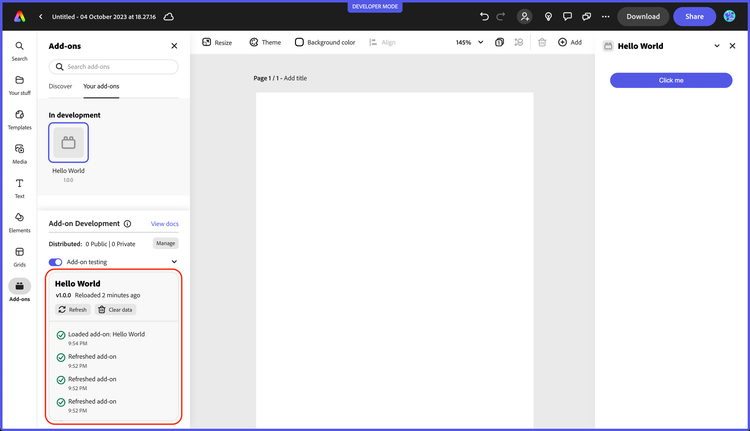
Task: Click the group objects icon in toolbar
Action: 518,43
